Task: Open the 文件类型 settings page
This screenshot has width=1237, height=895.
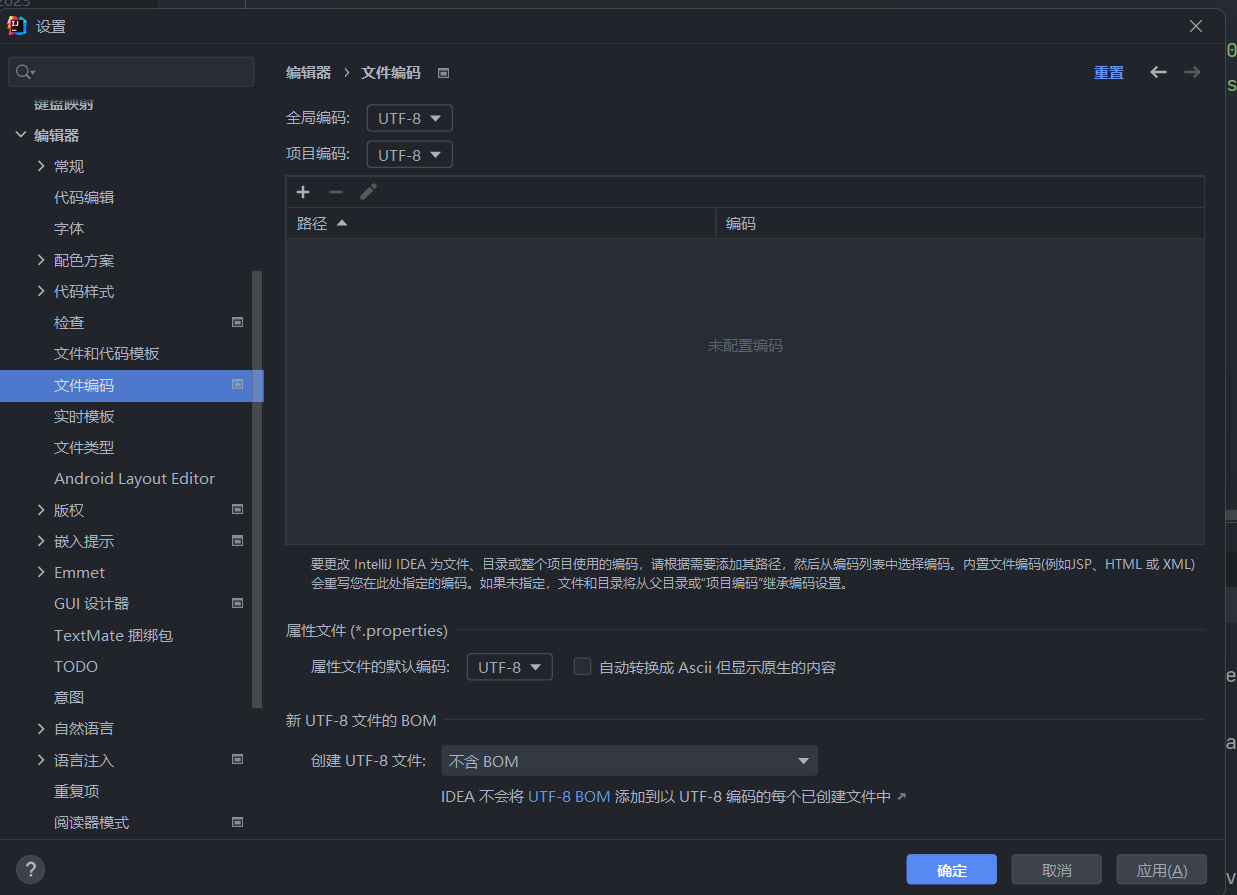Action: pos(84,447)
